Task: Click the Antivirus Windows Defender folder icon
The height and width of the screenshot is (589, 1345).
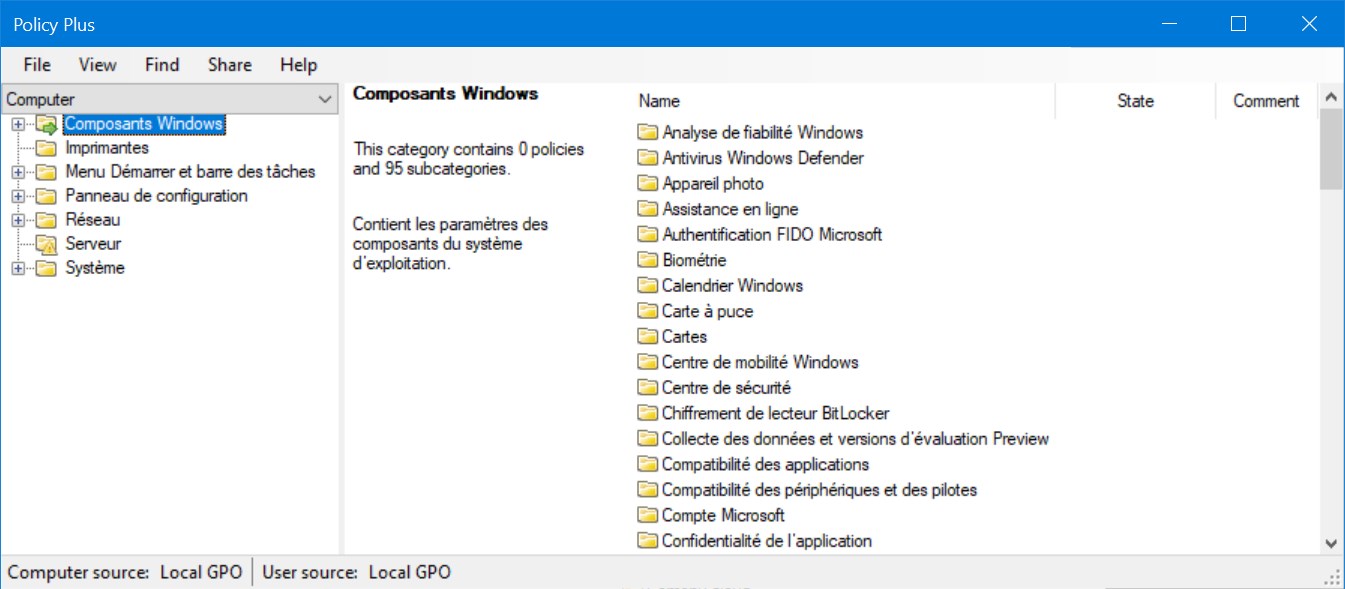Action: [648, 158]
